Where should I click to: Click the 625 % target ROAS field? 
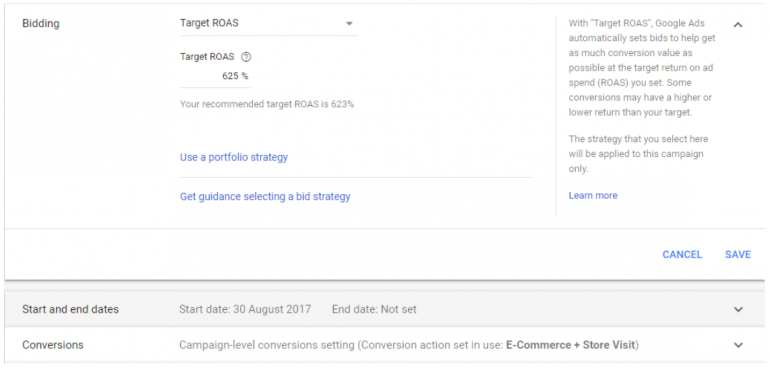216,76
